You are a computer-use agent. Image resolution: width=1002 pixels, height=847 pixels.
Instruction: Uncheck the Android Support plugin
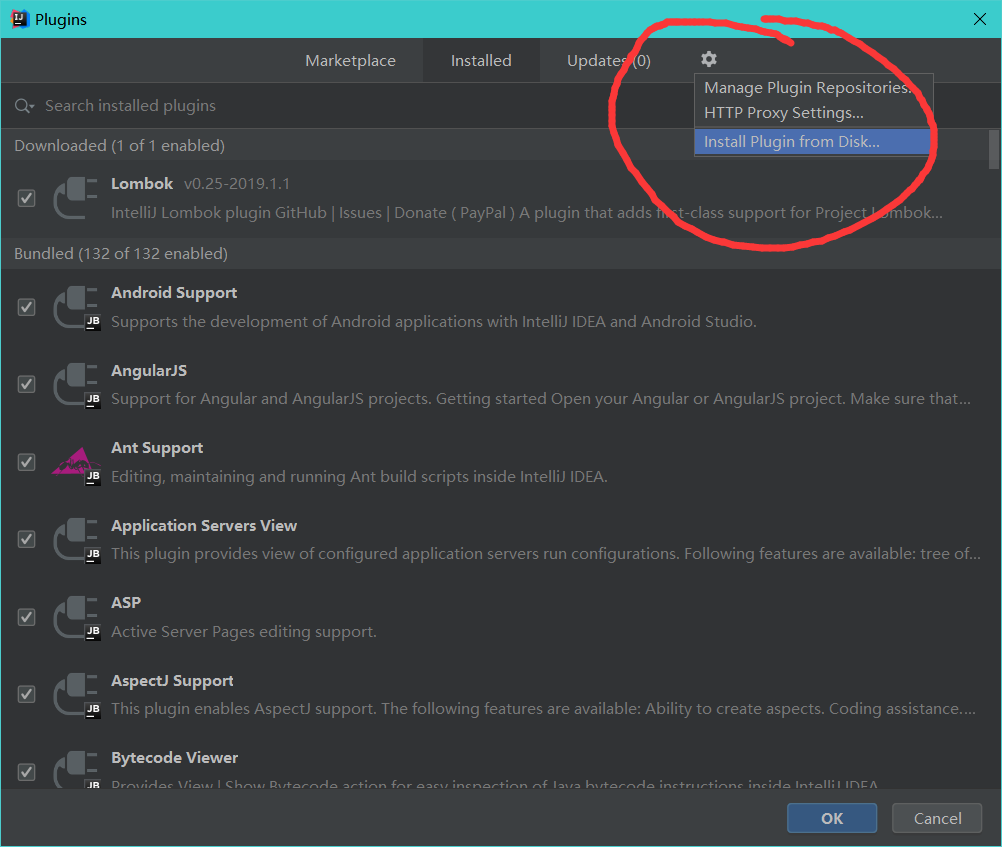(x=26, y=307)
